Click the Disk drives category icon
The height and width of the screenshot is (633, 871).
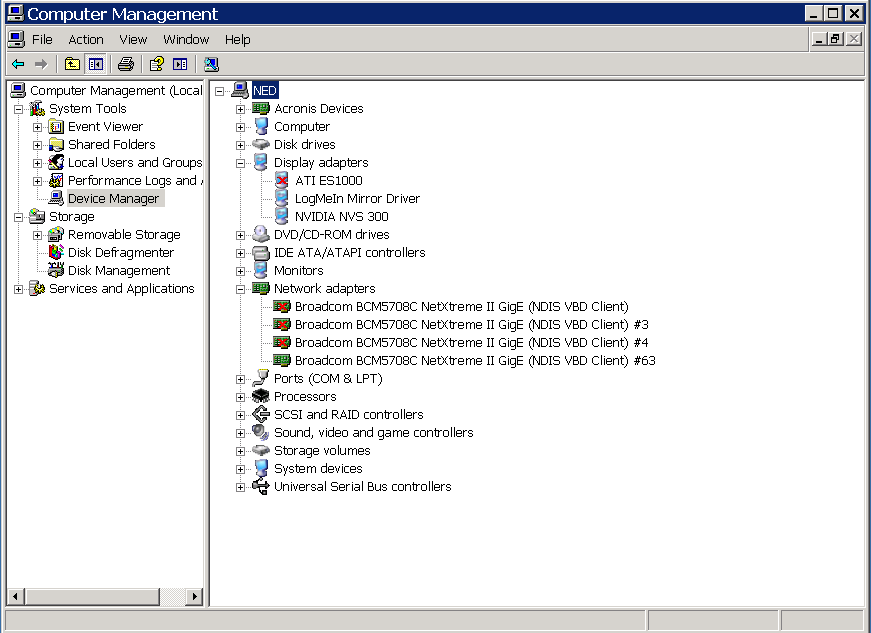coord(261,145)
